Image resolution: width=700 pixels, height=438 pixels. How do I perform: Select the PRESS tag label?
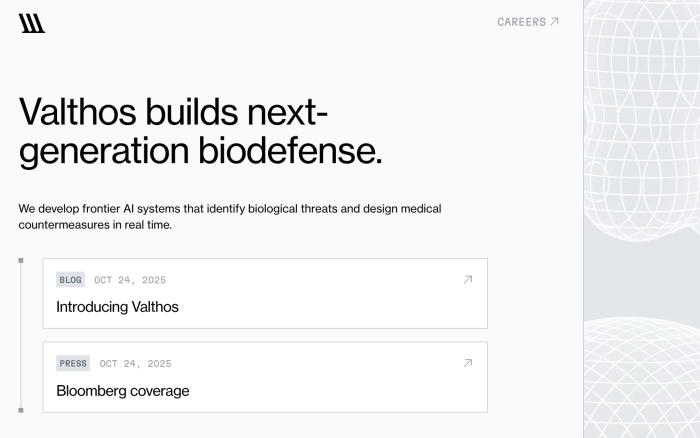click(73, 364)
